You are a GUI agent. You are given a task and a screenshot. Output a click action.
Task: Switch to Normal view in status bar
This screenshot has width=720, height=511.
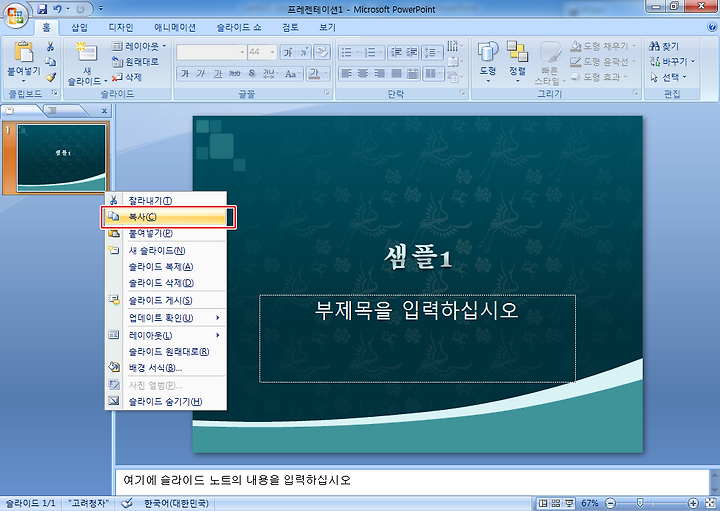coord(543,503)
